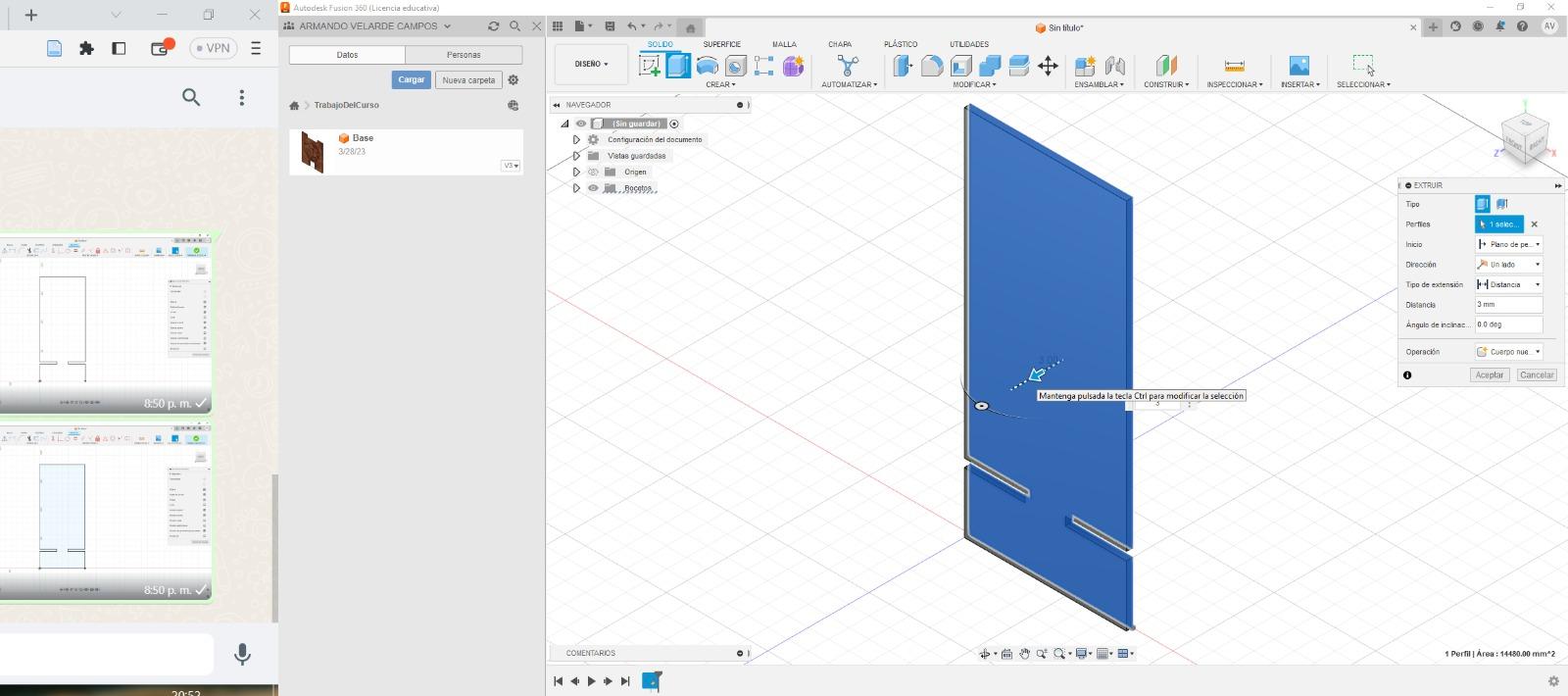Open the Dirección dropdown
The height and width of the screenshot is (696, 1568).
[x=1509, y=265]
